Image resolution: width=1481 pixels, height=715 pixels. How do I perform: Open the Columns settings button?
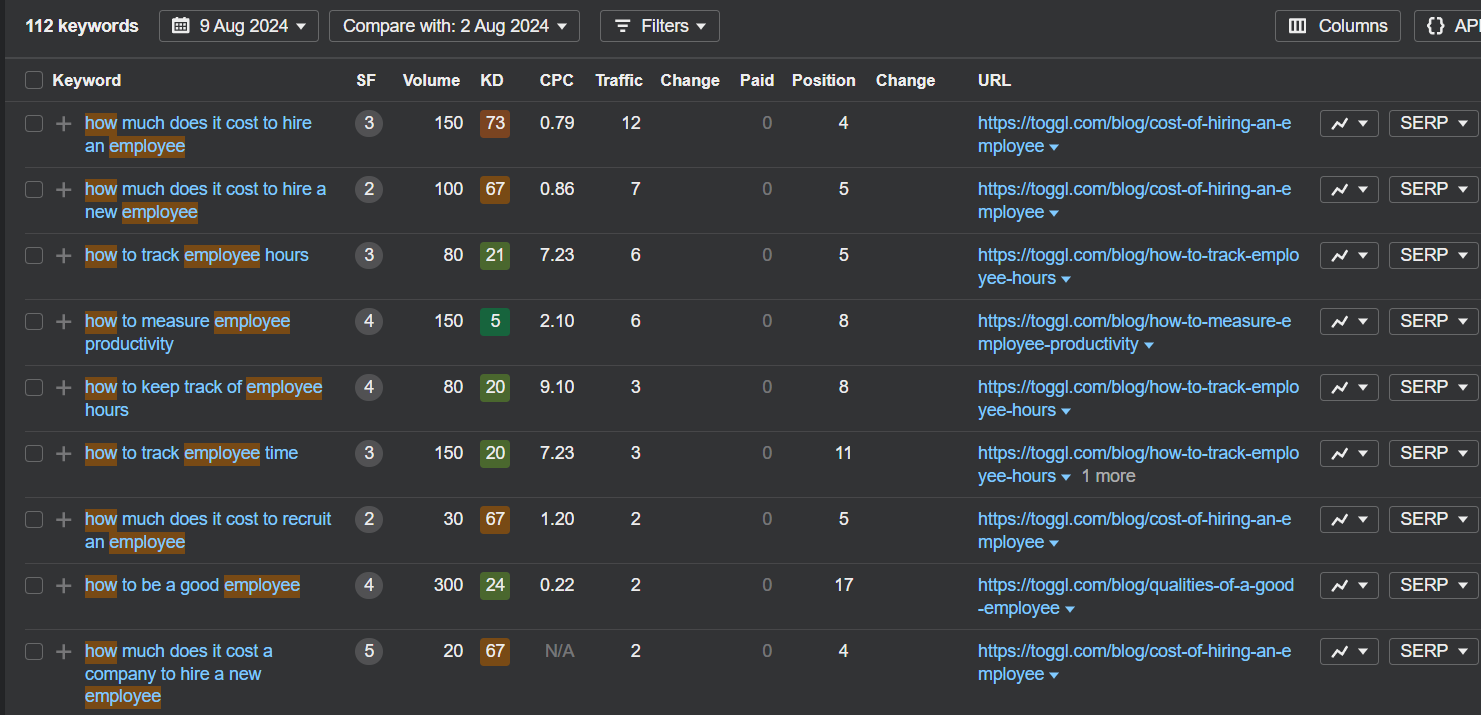tap(1338, 26)
